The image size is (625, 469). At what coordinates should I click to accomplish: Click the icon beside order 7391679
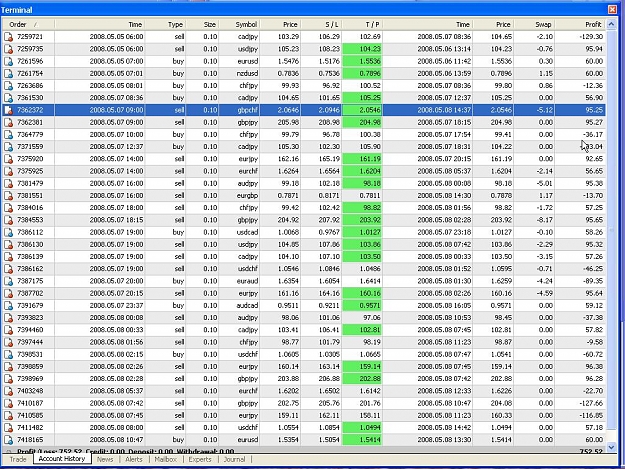pos(9,306)
